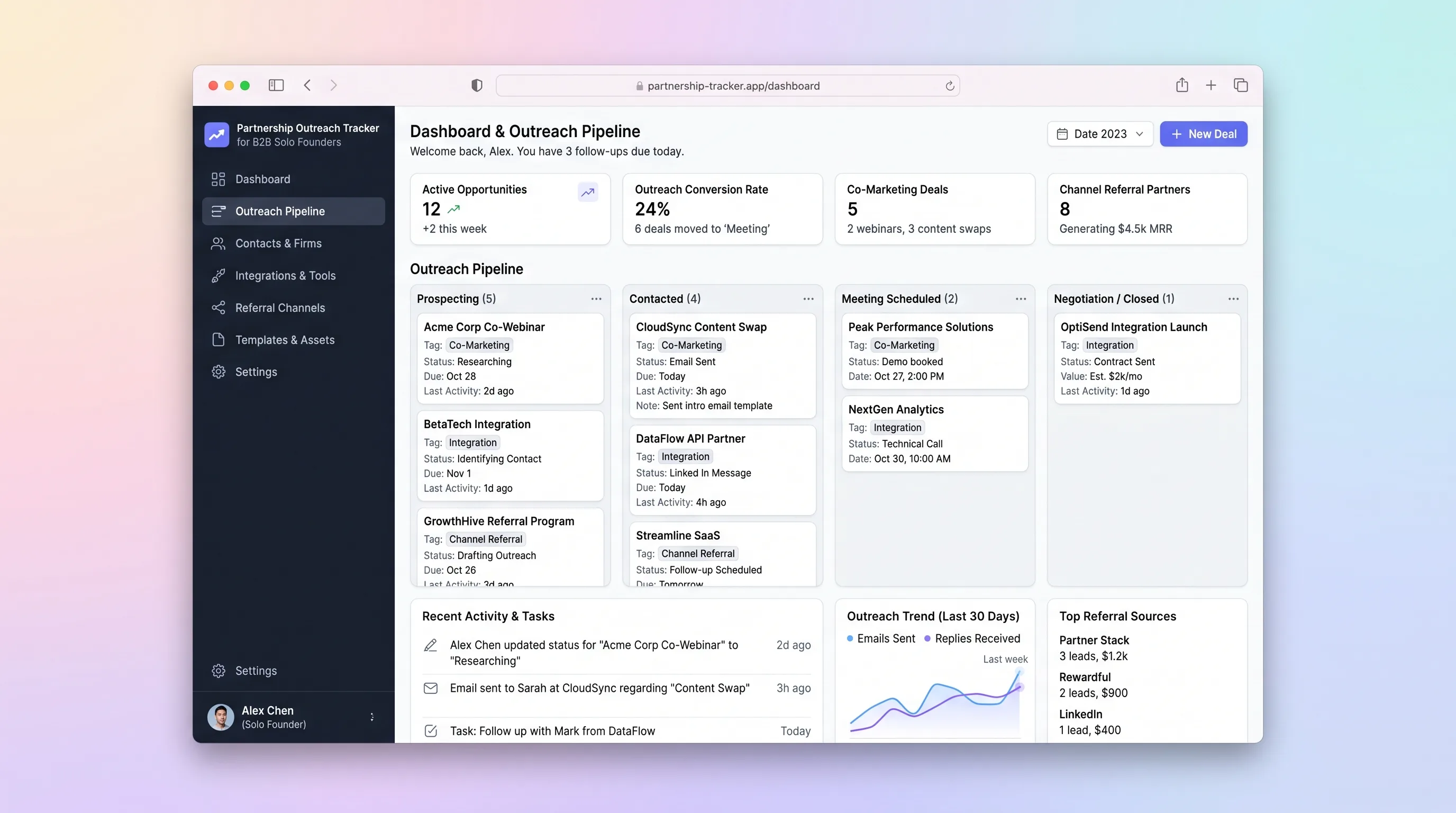
Task: Go forward with browser forward arrow
Action: click(x=333, y=85)
